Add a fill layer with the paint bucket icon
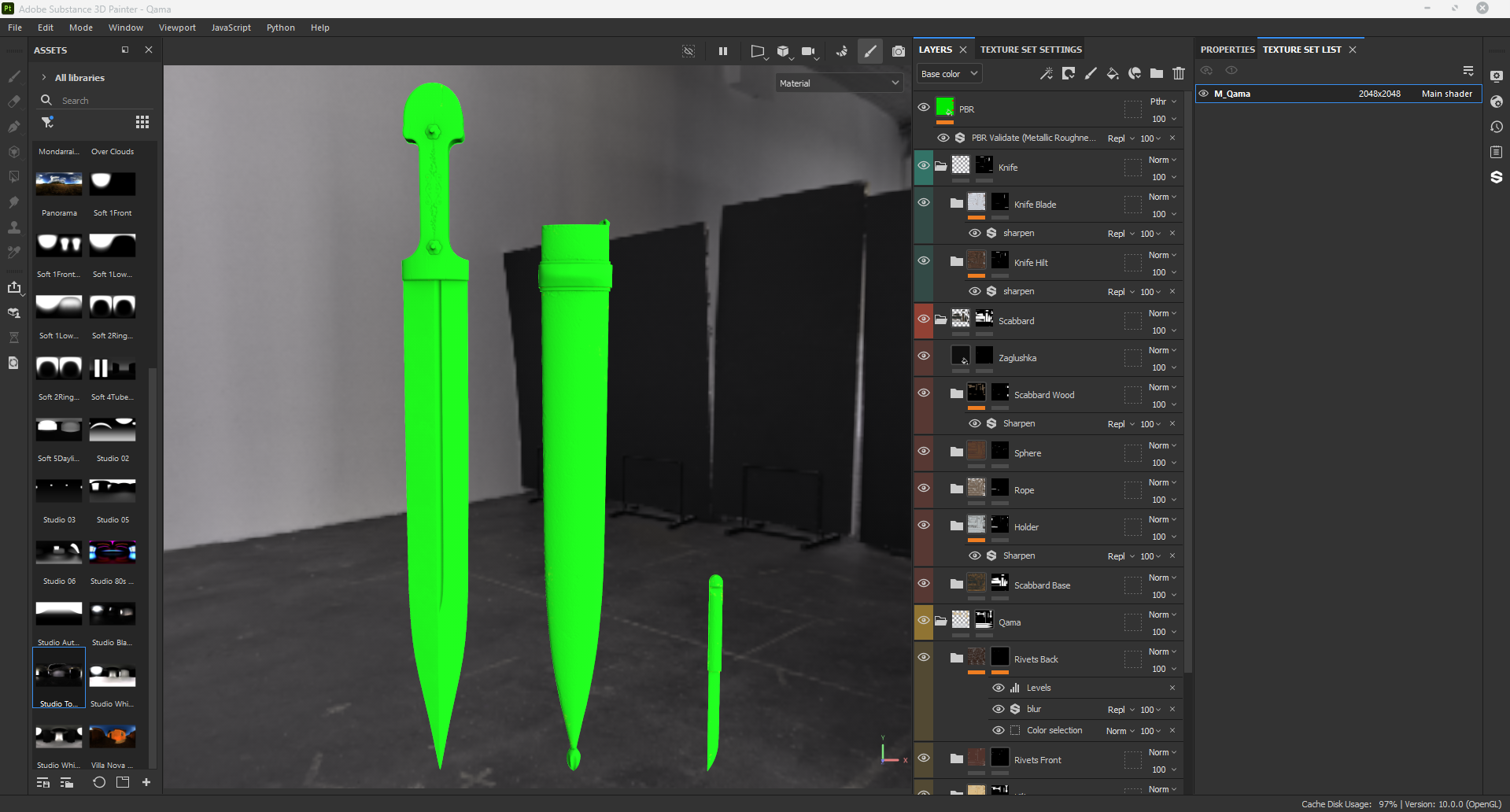Screen dimensions: 1510x812 click(1113, 73)
